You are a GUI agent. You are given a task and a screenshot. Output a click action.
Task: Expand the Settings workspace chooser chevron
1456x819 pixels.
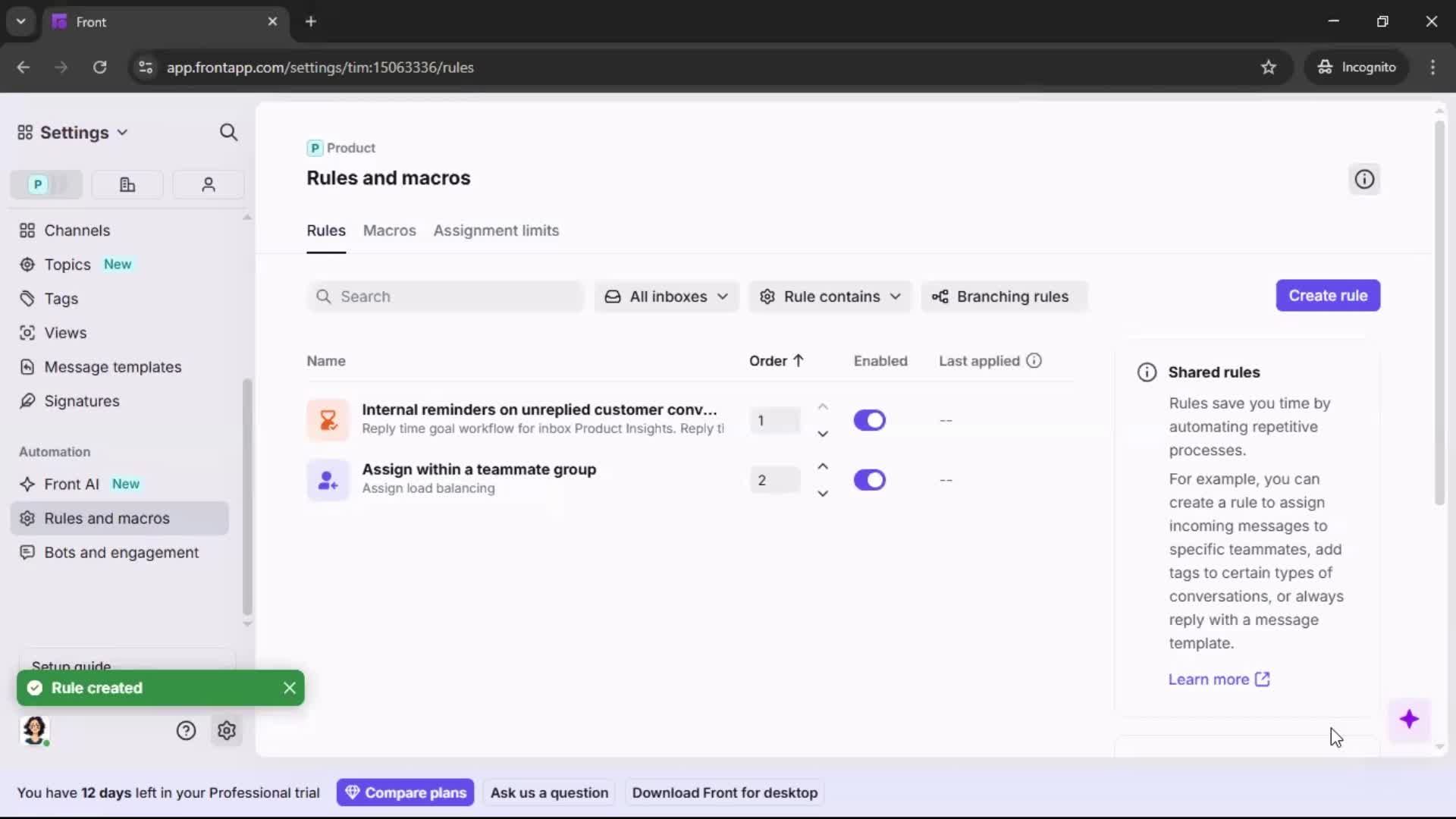(124, 132)
